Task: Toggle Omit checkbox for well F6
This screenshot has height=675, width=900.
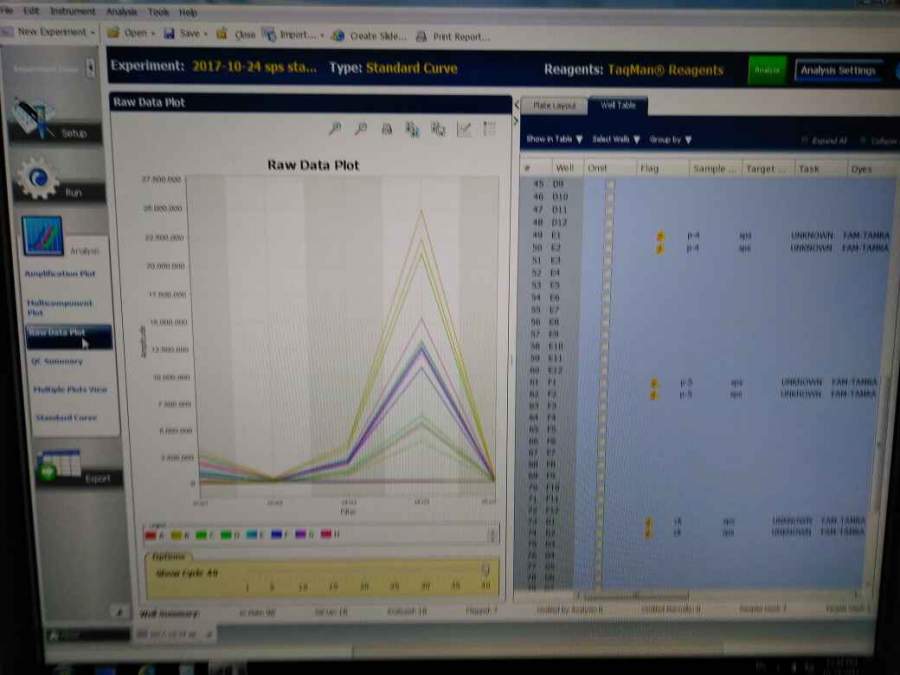Action: click(x=602, y=441)
